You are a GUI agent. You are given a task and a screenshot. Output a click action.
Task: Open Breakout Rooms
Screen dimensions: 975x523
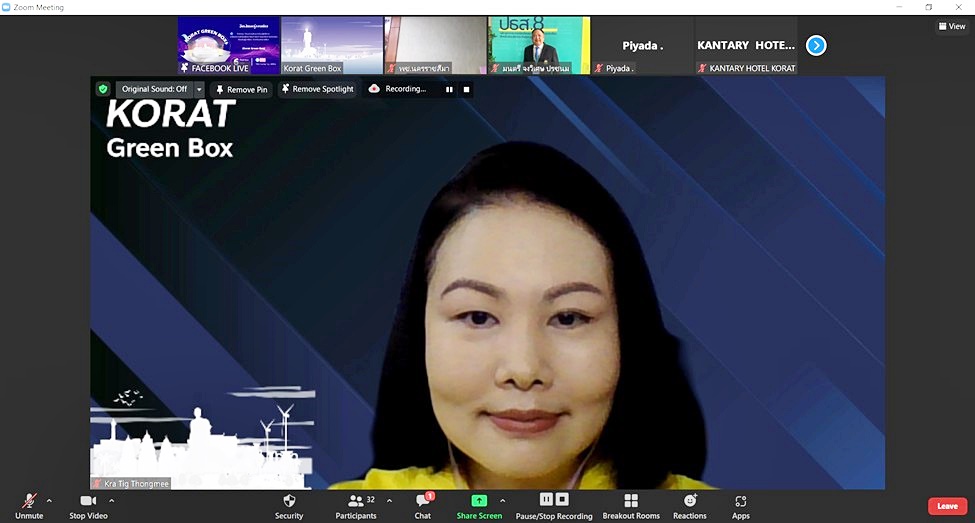pos(631,506)
